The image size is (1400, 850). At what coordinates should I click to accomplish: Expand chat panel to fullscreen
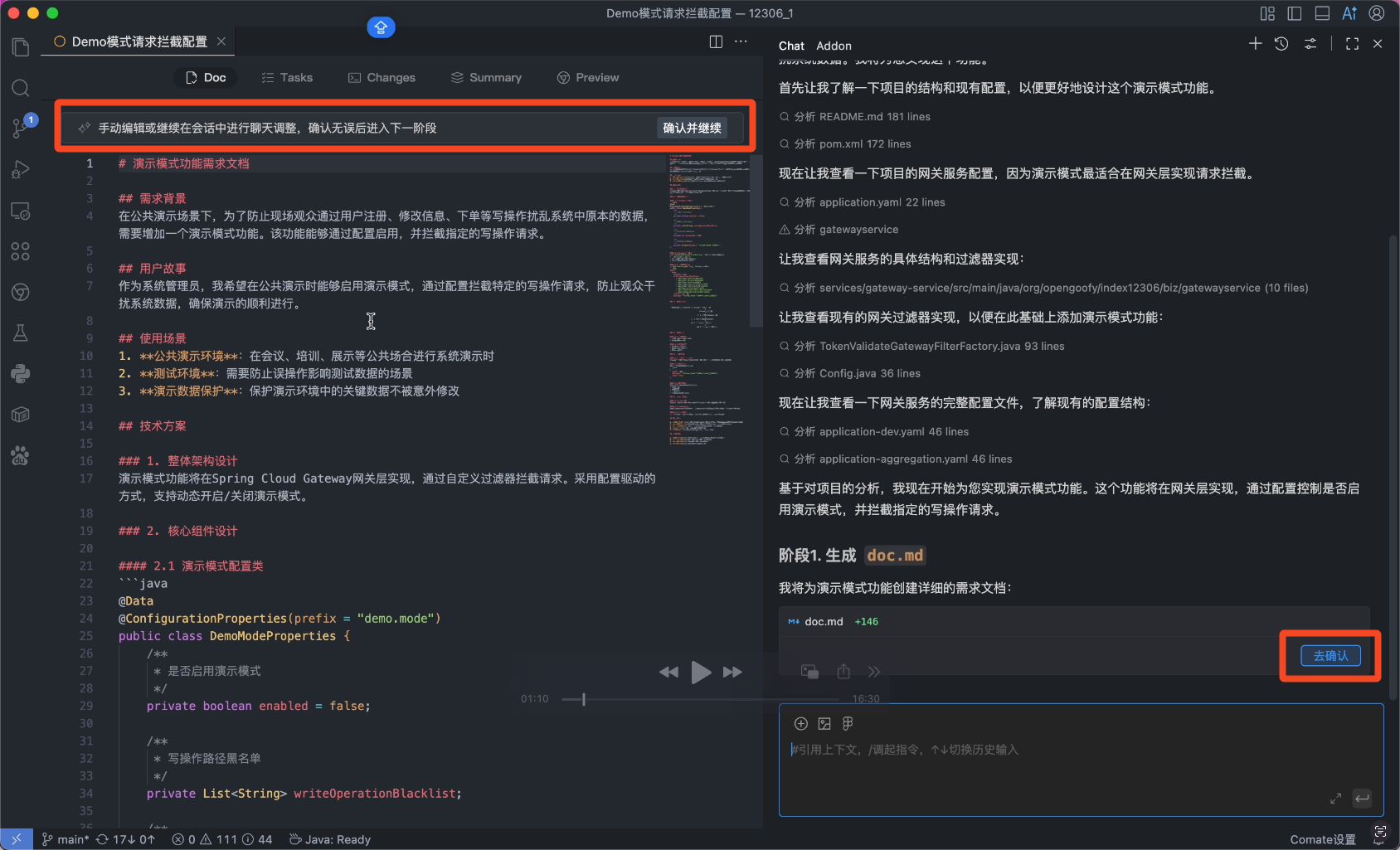pyautogui.click(x=1352, y=44)
